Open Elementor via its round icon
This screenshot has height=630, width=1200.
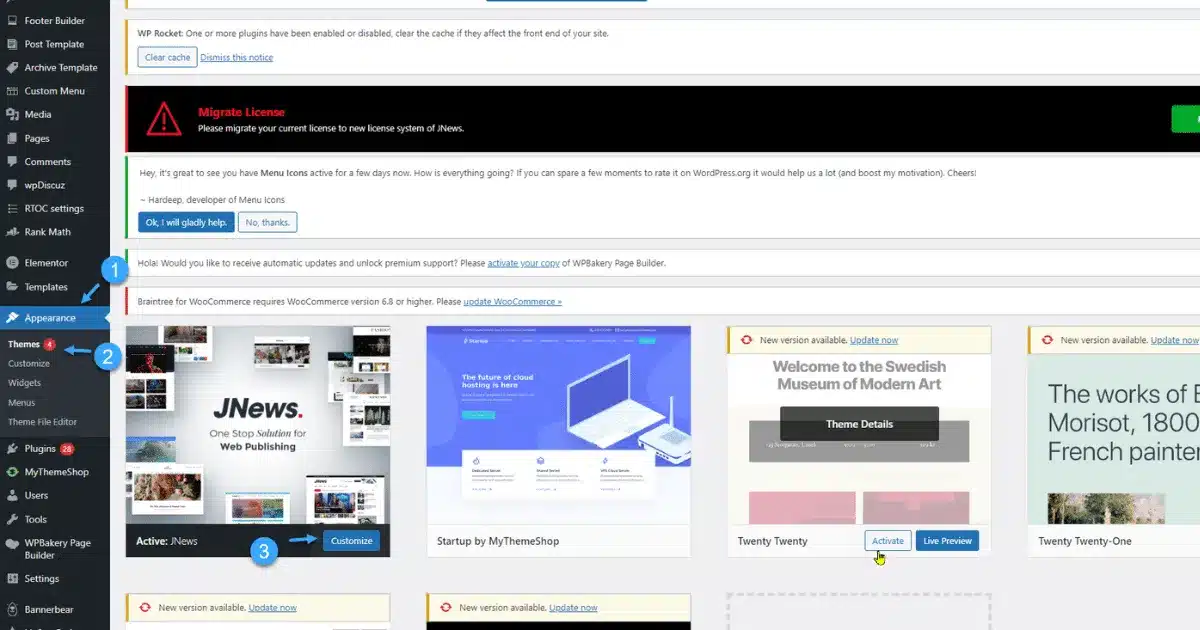12,263
